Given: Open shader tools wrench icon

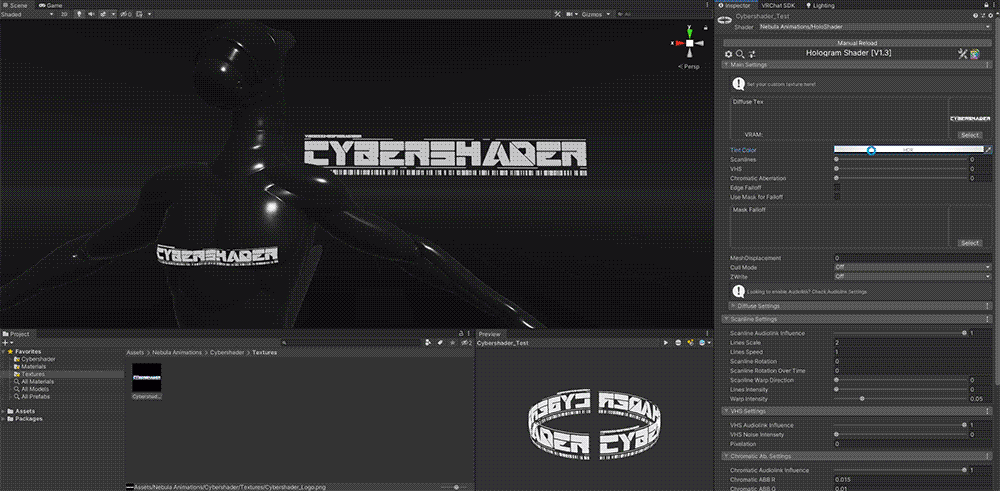Looking at the screenshot, I should pyautogui.click(x=963, y=54).
